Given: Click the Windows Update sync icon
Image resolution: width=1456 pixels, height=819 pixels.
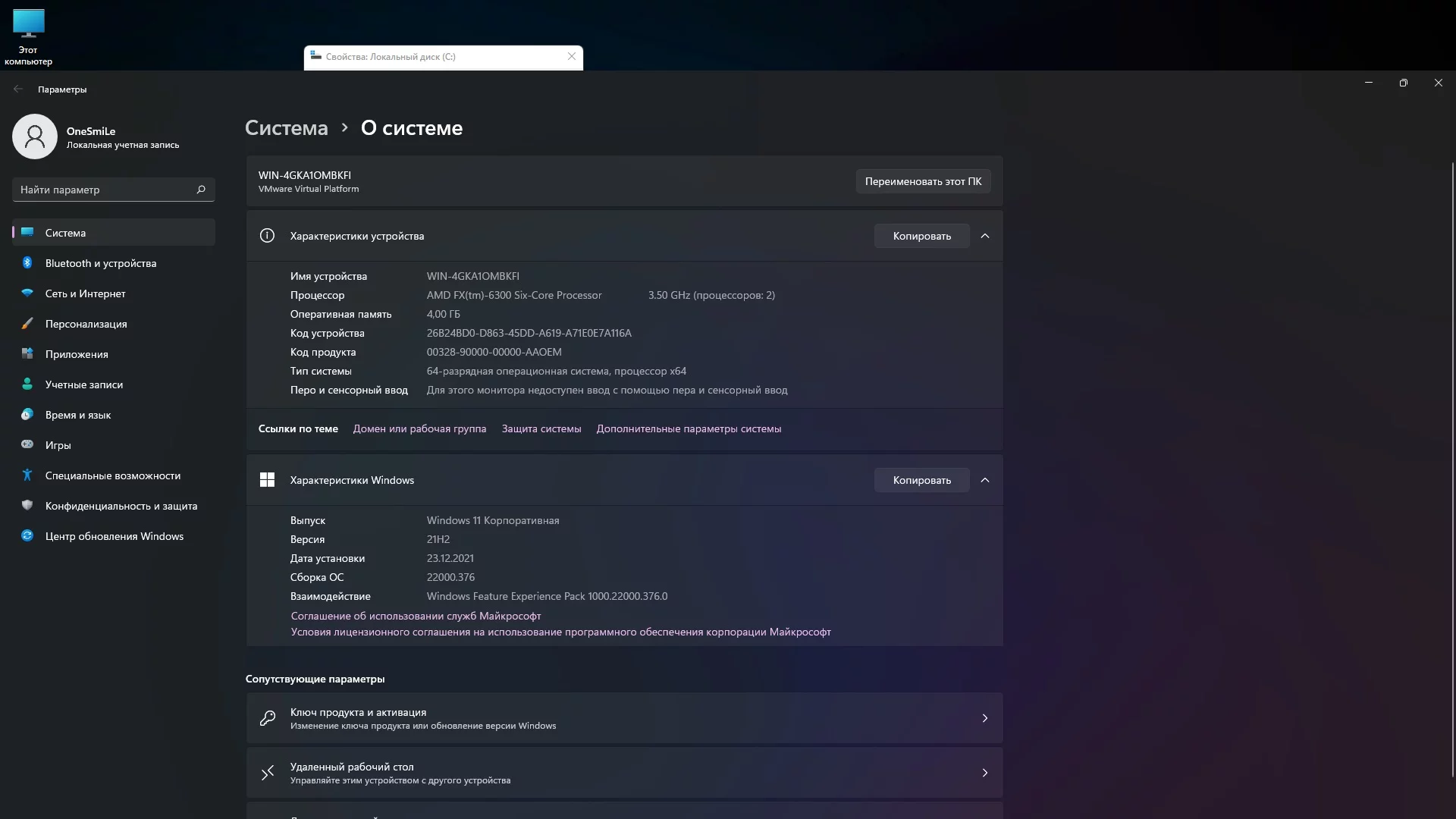Looking at the screenshot, I should (x=27, y=536).
